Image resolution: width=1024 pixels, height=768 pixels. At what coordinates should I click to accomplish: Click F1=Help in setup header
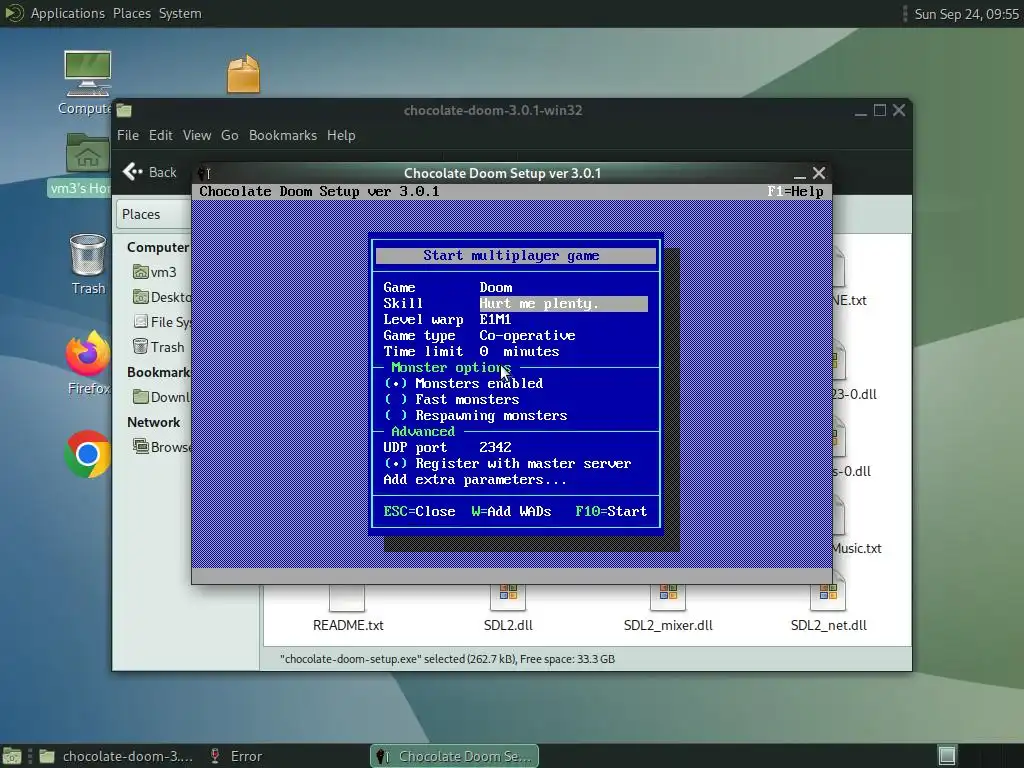795,191
